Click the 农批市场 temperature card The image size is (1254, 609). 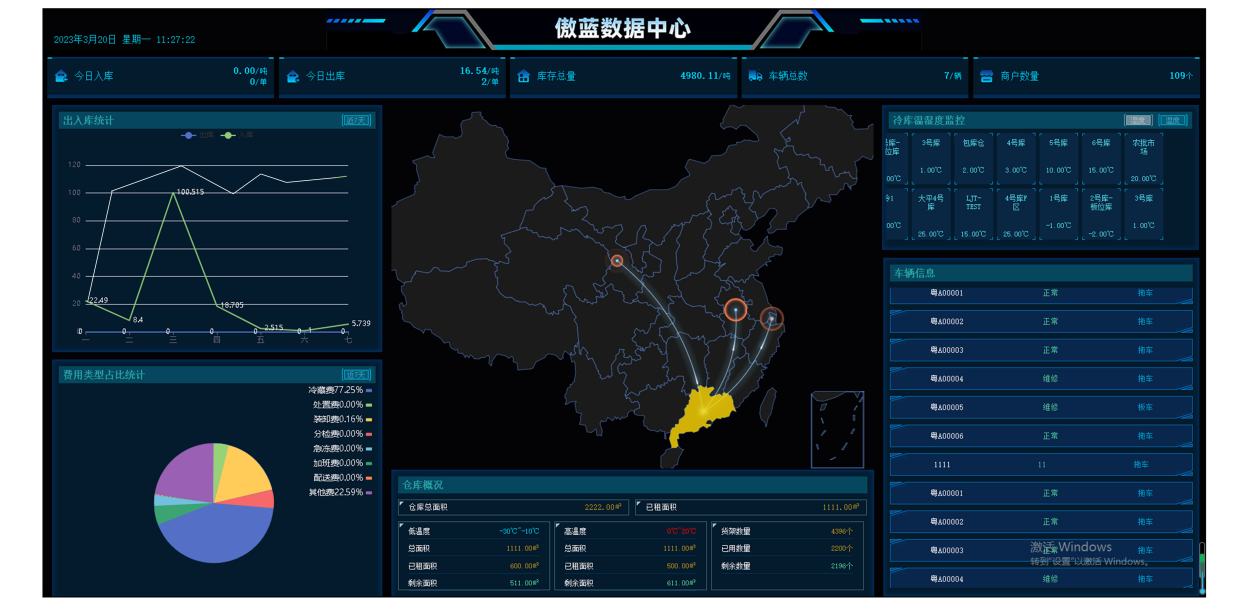pos(1143,160)
